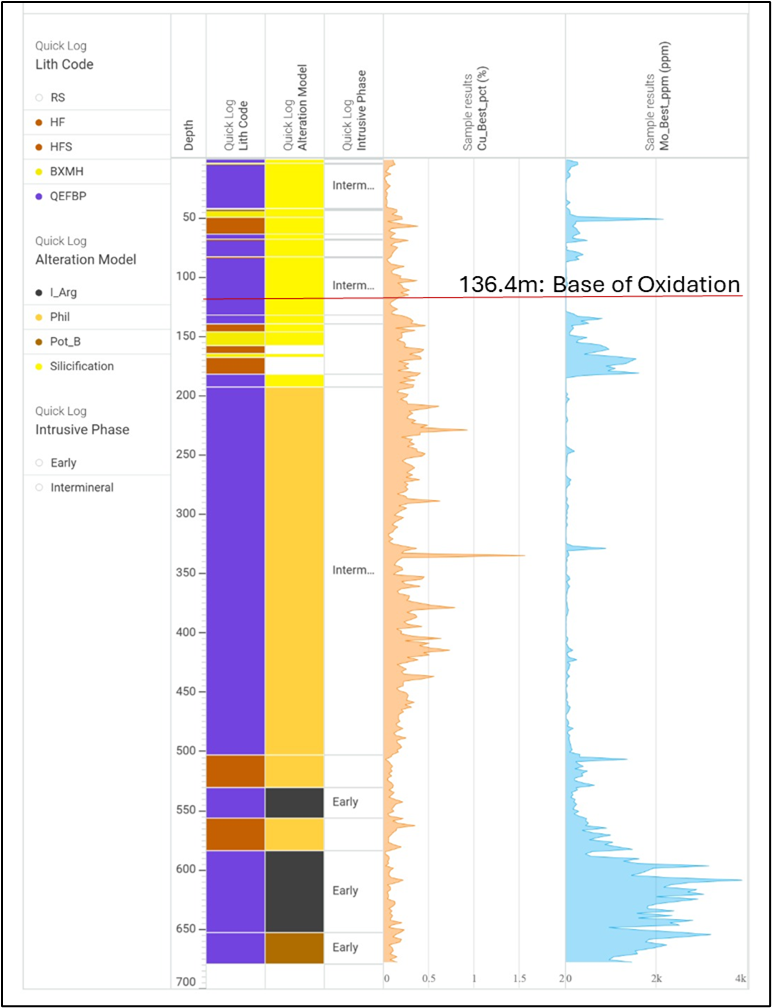
Task: Click the purple QEFBP legend dot
Action: [x=40, y=196]
